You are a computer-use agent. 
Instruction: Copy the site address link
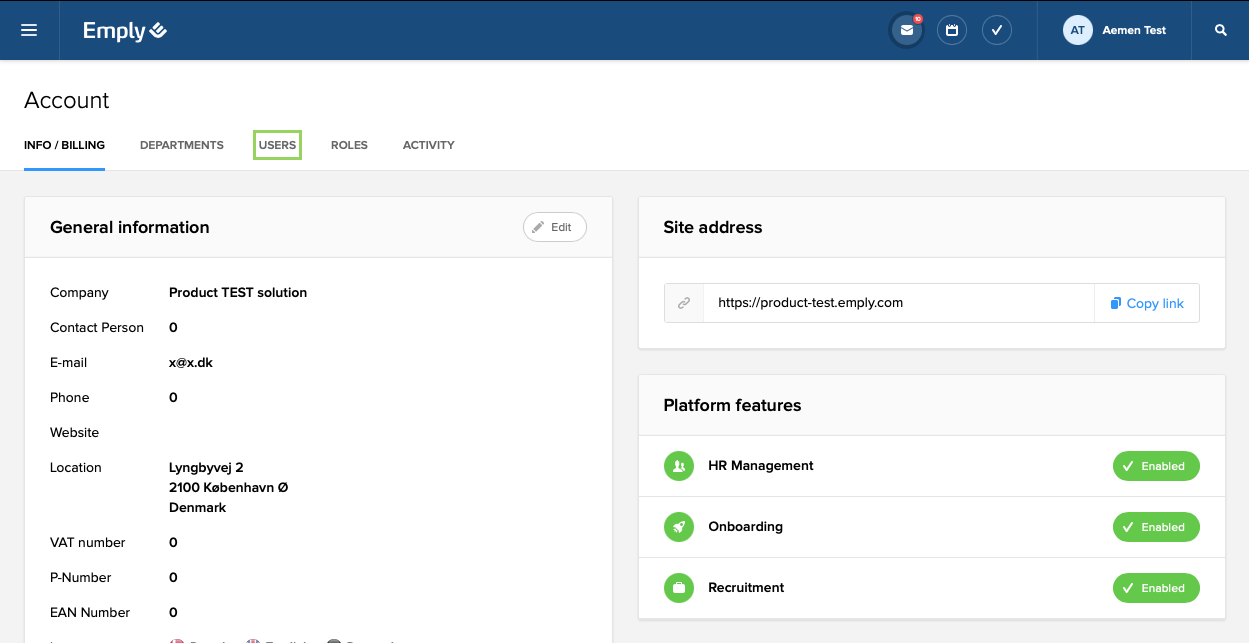[1147, 303]
